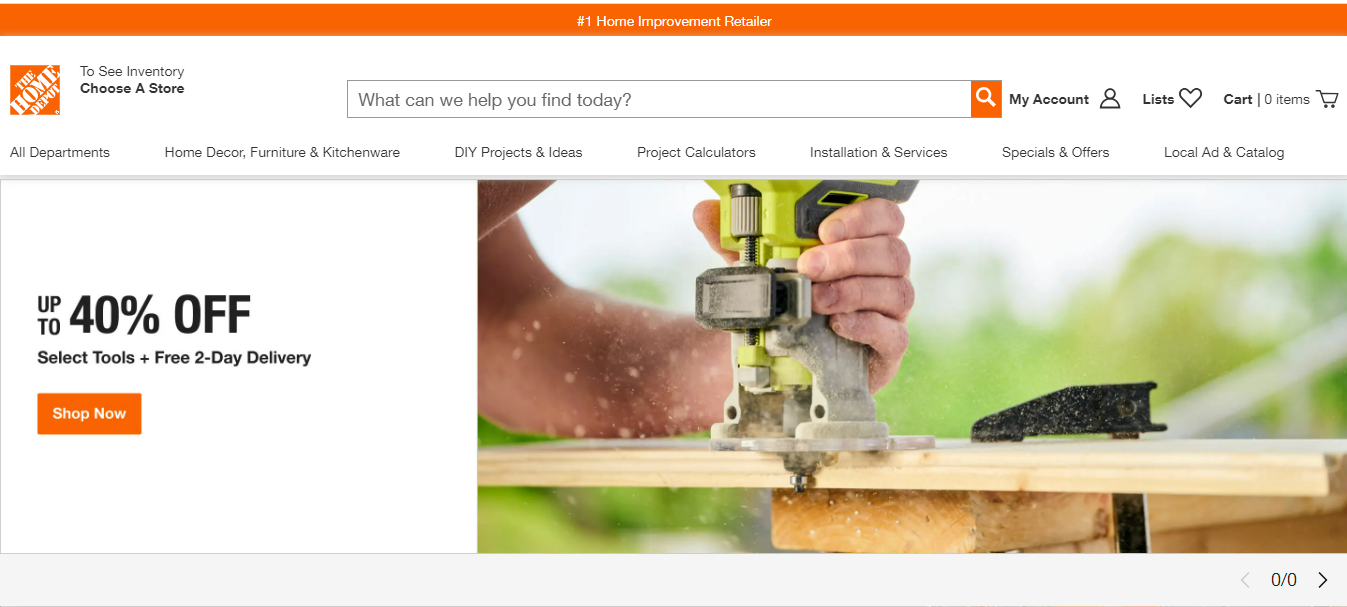Click the #1 Home Improvement Retailer banner
Screen dimensions: 1347x607
click(x=674, y=21)
